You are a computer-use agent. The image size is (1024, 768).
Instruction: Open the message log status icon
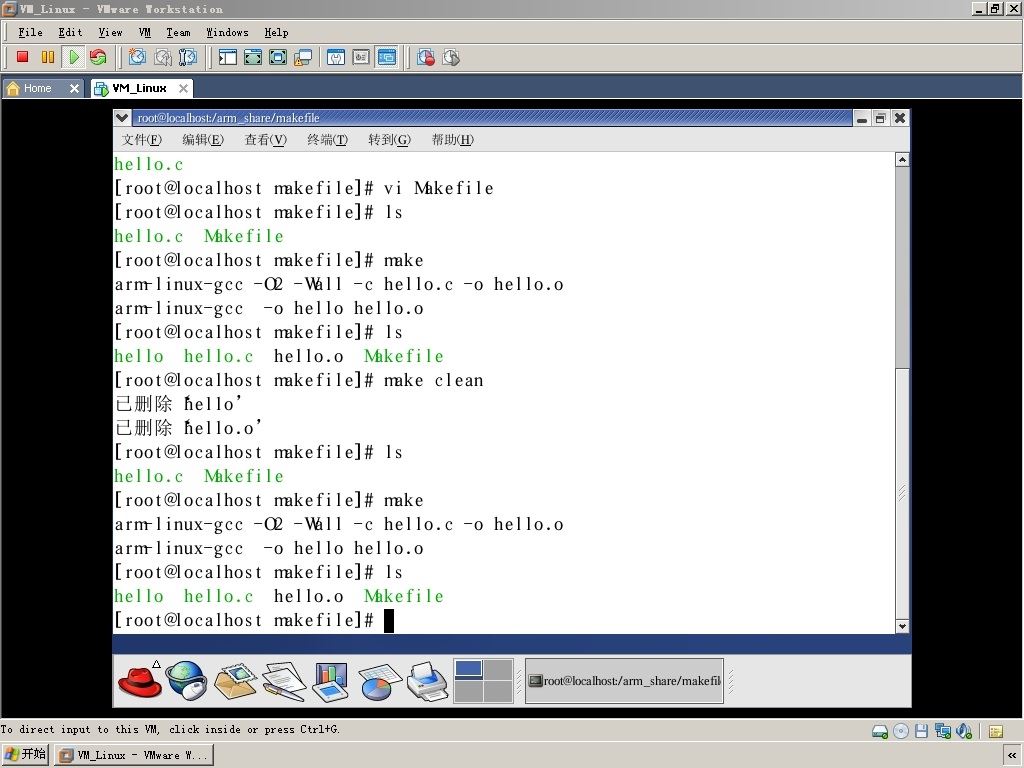coord(995,731)
